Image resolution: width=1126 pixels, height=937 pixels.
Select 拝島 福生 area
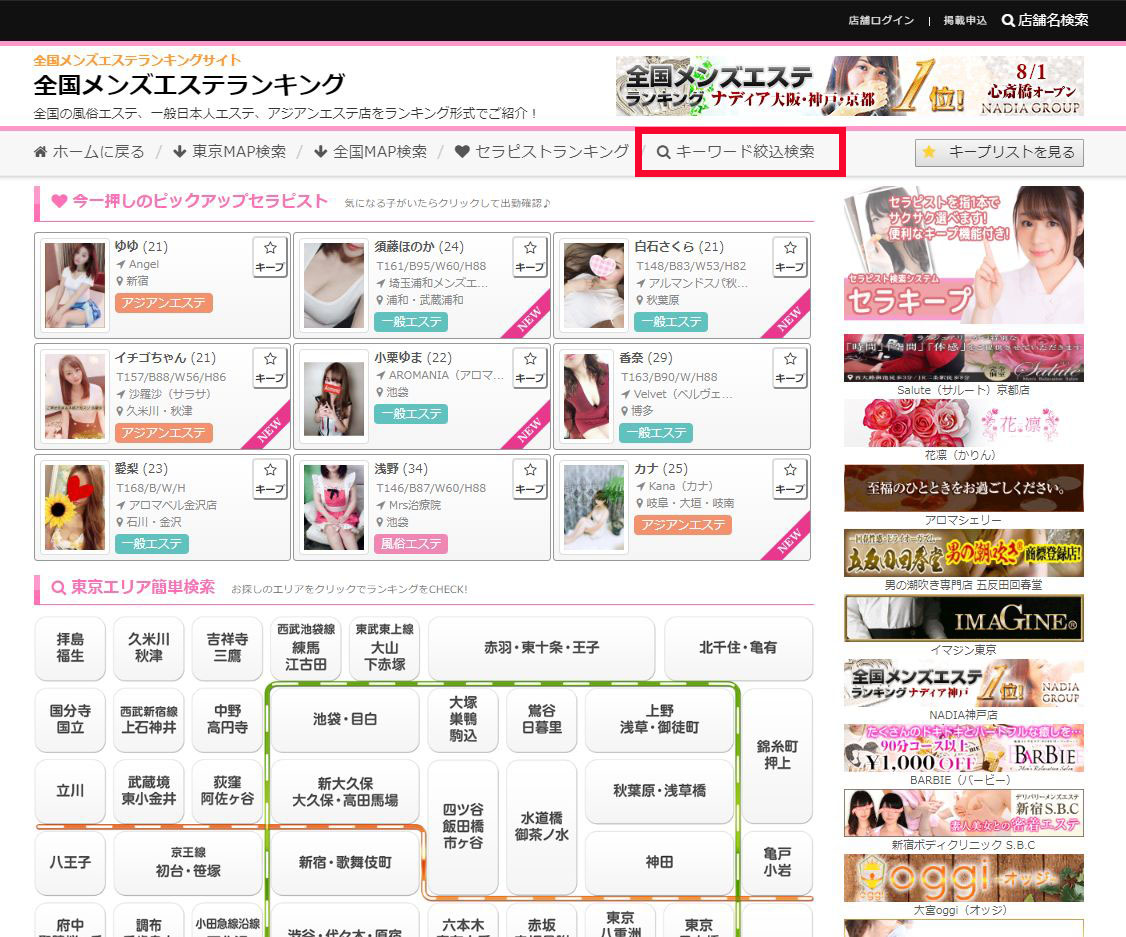coord(70,648)
